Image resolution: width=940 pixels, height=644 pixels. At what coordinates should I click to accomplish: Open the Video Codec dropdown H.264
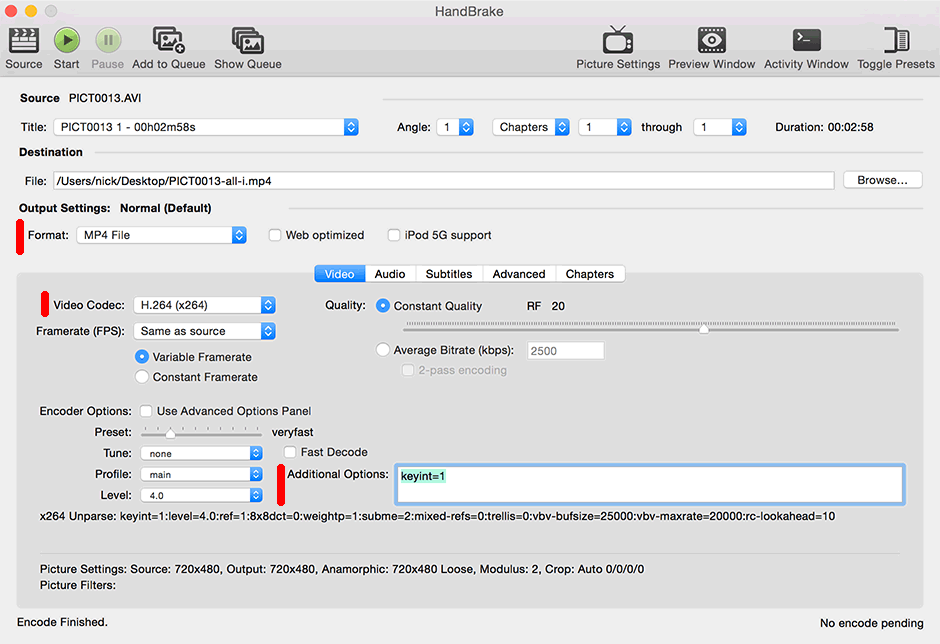[204, 305]
